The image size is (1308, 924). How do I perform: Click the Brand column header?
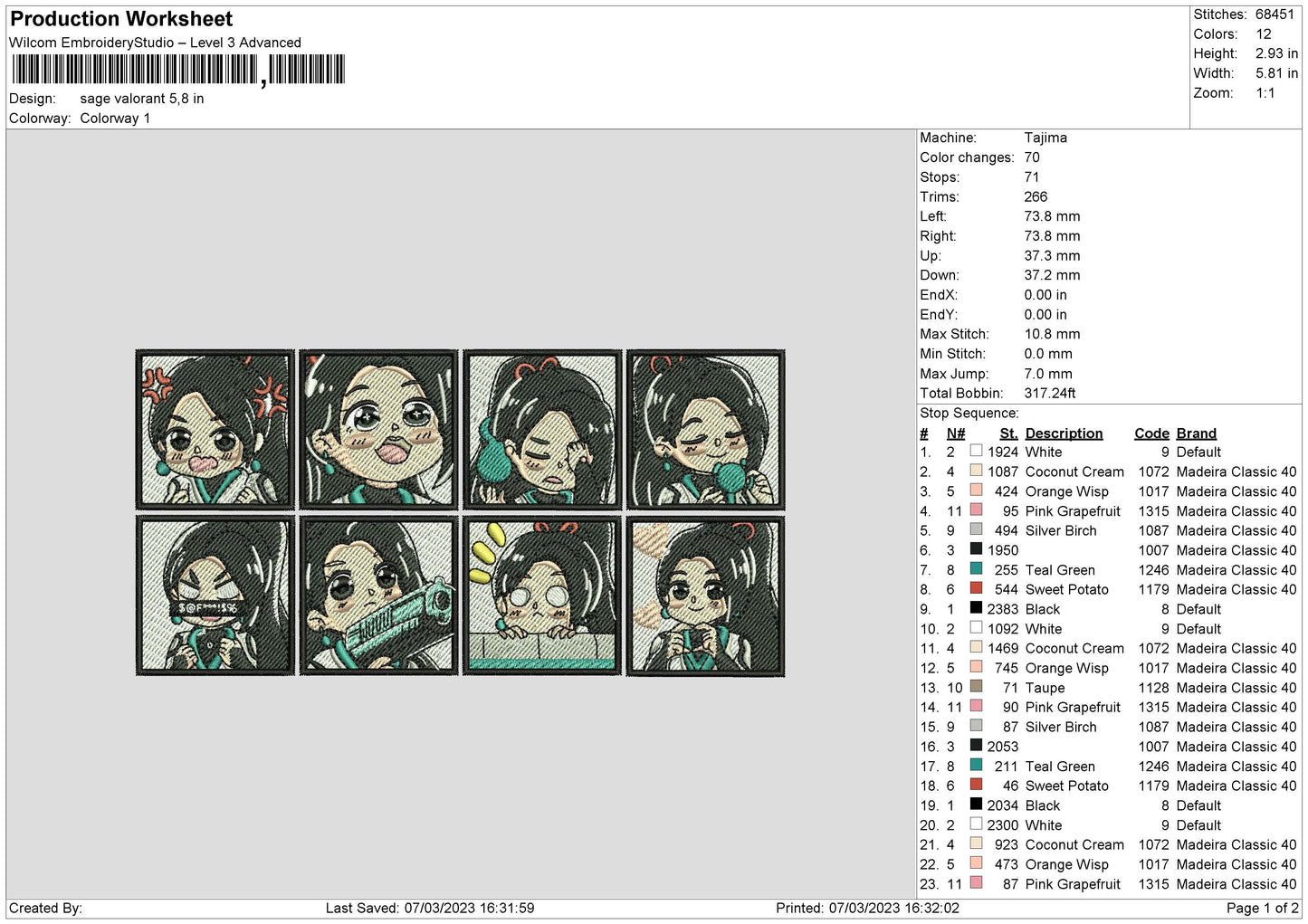click(x=1196, y=433)
